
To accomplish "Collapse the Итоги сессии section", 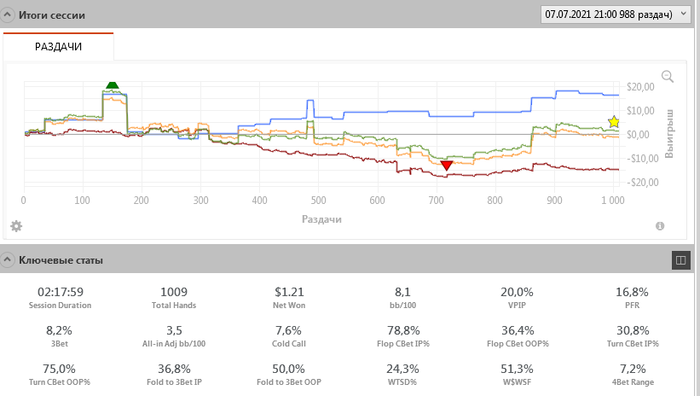I will (7, 15).
